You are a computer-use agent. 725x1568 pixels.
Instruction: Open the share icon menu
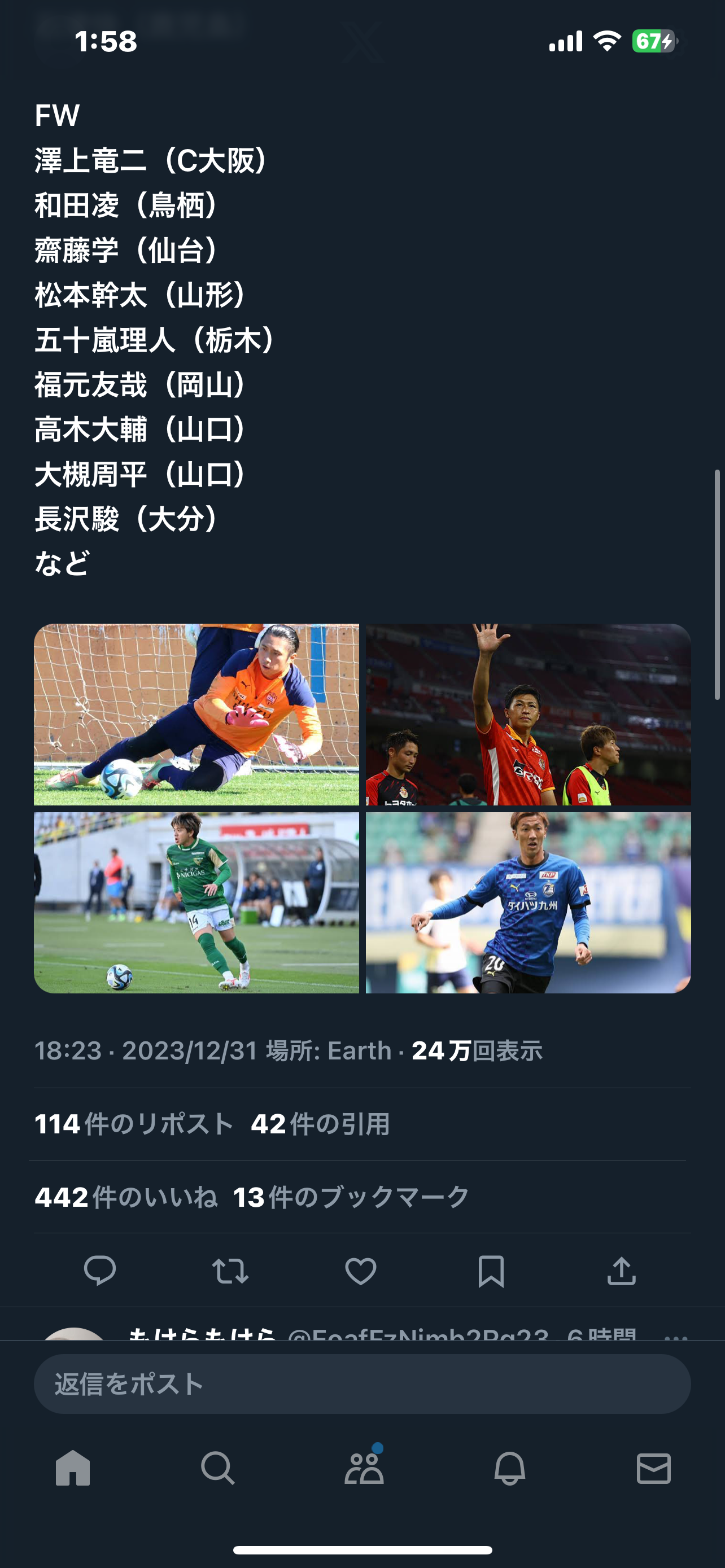[x=622, y=1271]
